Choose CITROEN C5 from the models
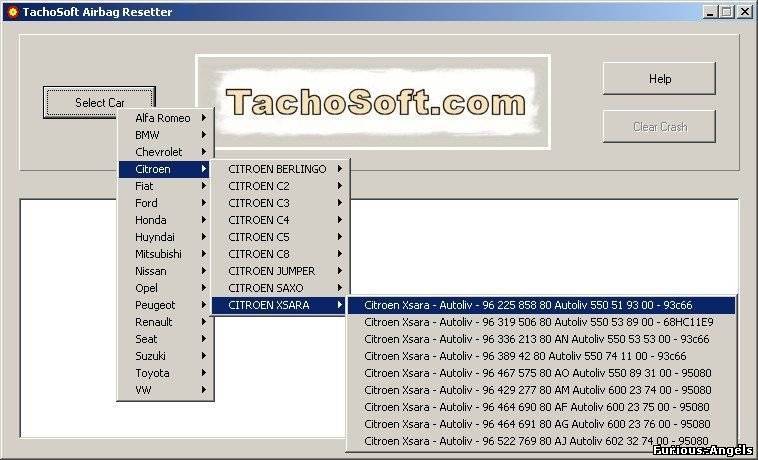This screenshot has width=758, height=460. pos(280,237)
